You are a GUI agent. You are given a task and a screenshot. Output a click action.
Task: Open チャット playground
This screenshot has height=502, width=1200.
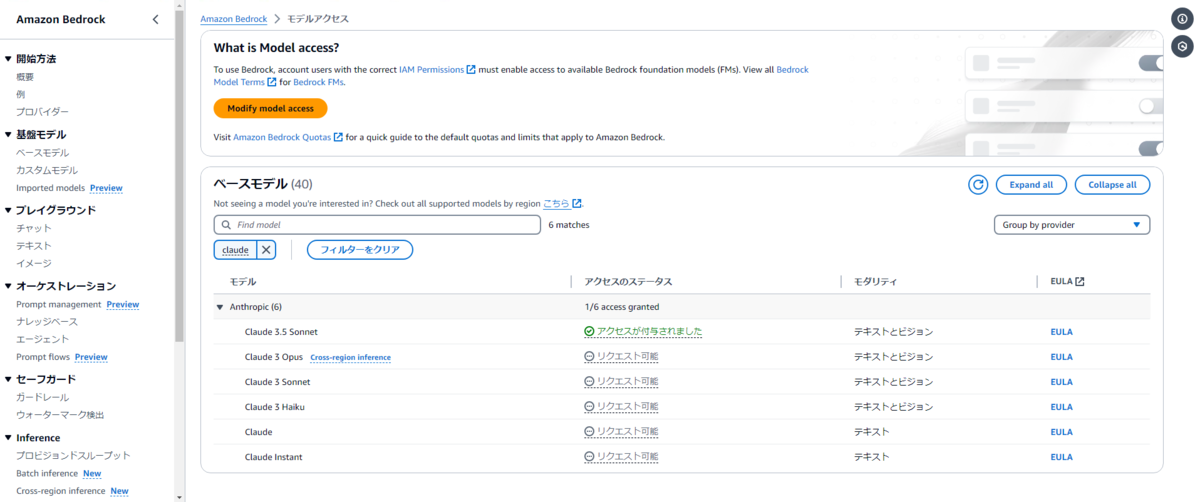click(34, 228)
